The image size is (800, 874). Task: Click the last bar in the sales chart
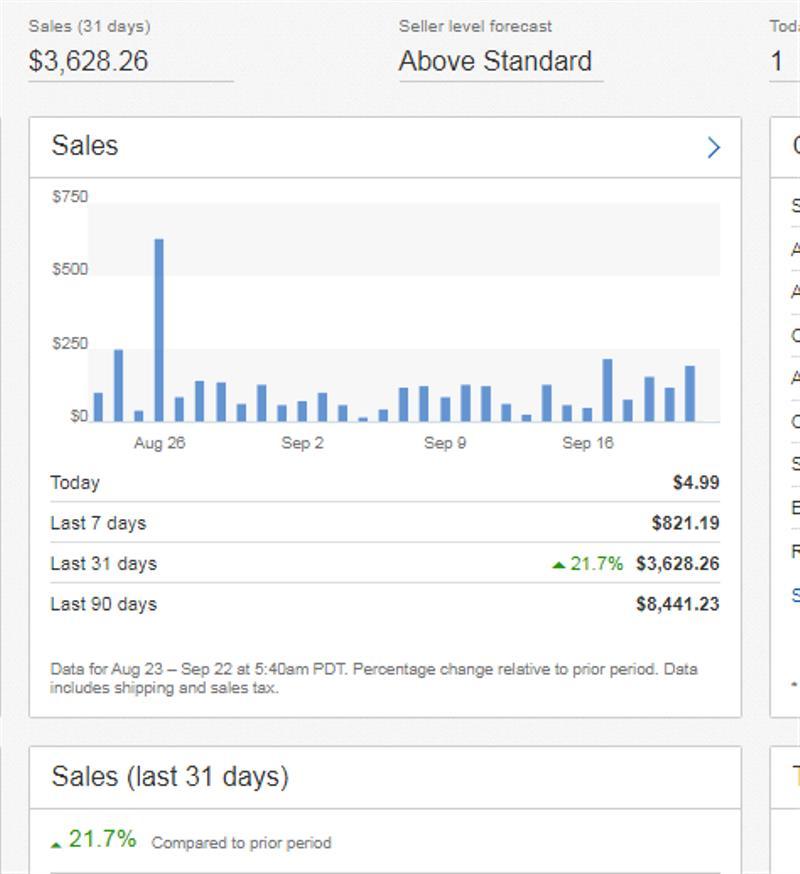691,395
